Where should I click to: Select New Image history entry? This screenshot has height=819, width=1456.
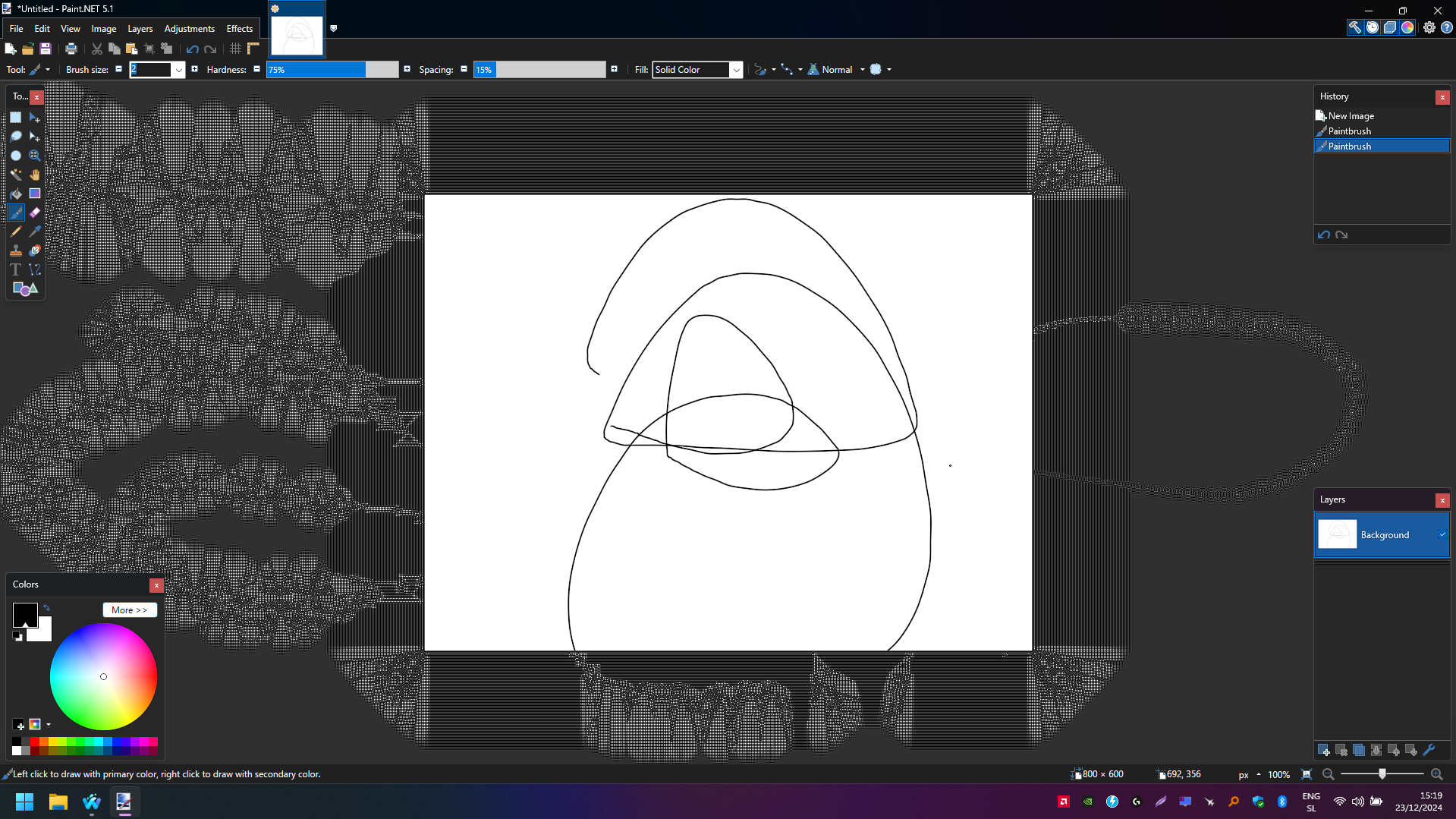(1382, 116)
